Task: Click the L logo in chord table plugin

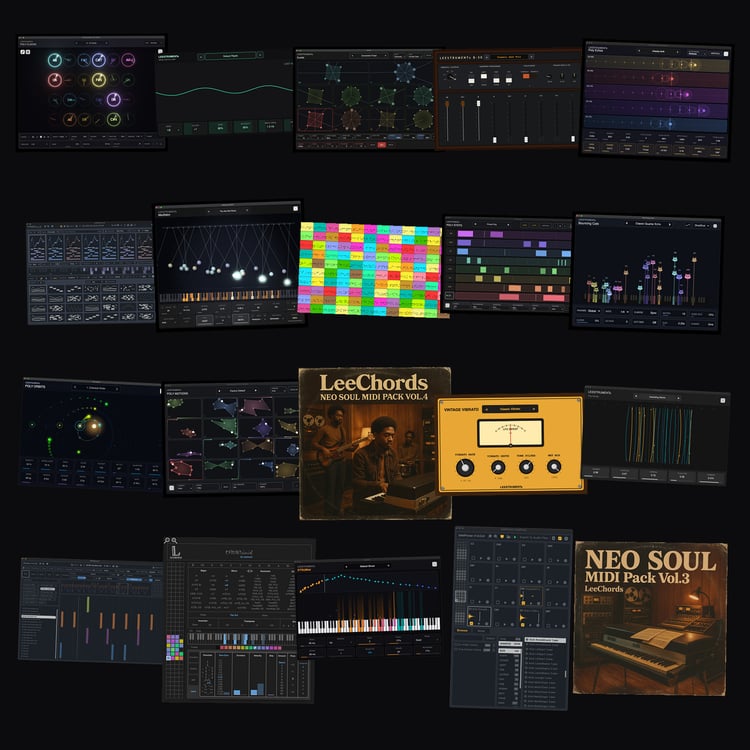Action: coord(176,552)
